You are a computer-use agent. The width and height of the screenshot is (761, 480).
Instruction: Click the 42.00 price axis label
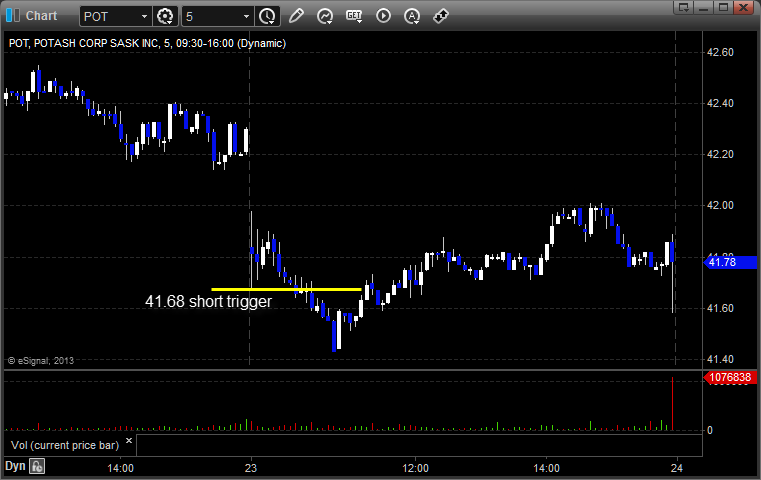[x=720, y=205]
